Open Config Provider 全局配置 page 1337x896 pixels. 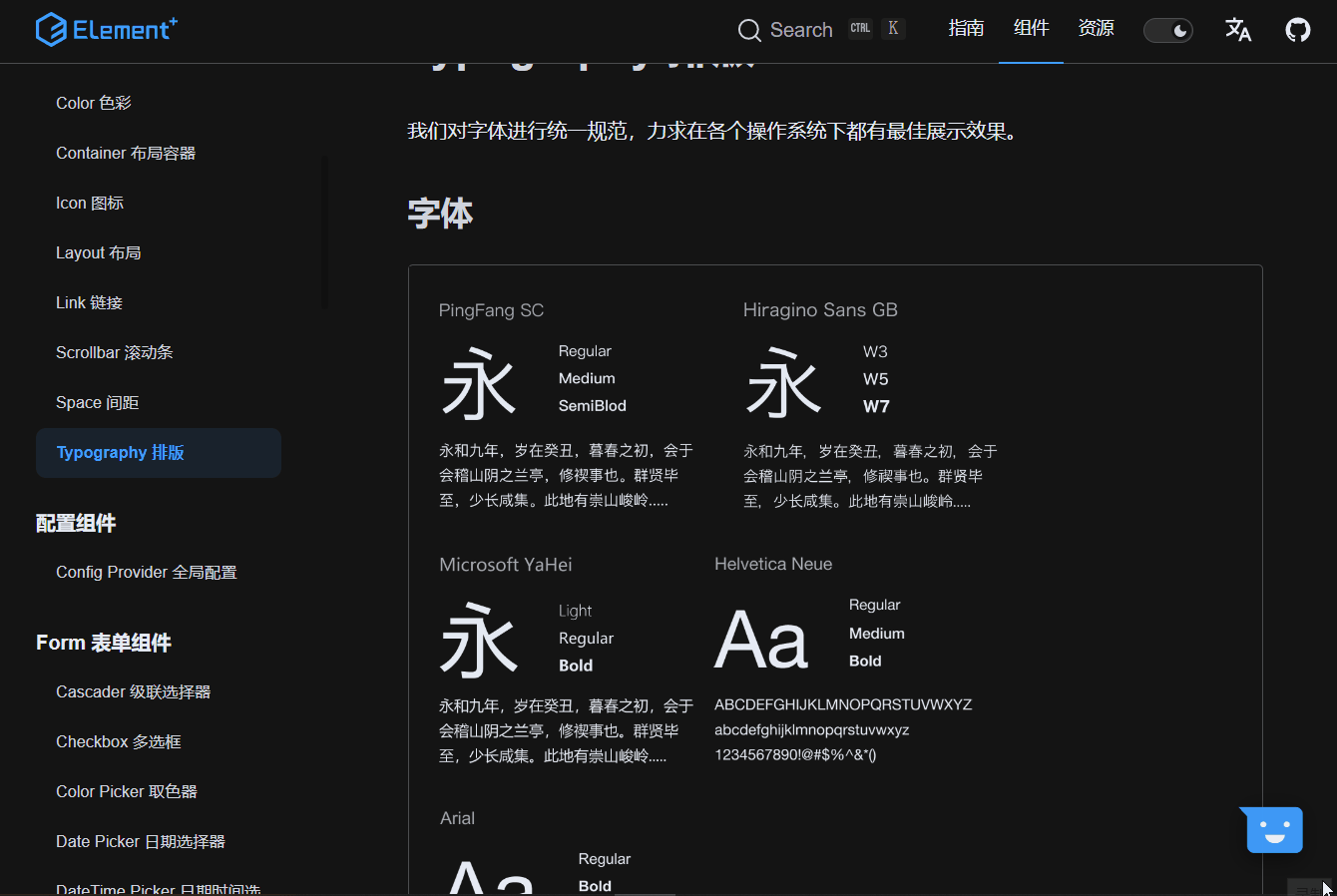coord(146,572)
